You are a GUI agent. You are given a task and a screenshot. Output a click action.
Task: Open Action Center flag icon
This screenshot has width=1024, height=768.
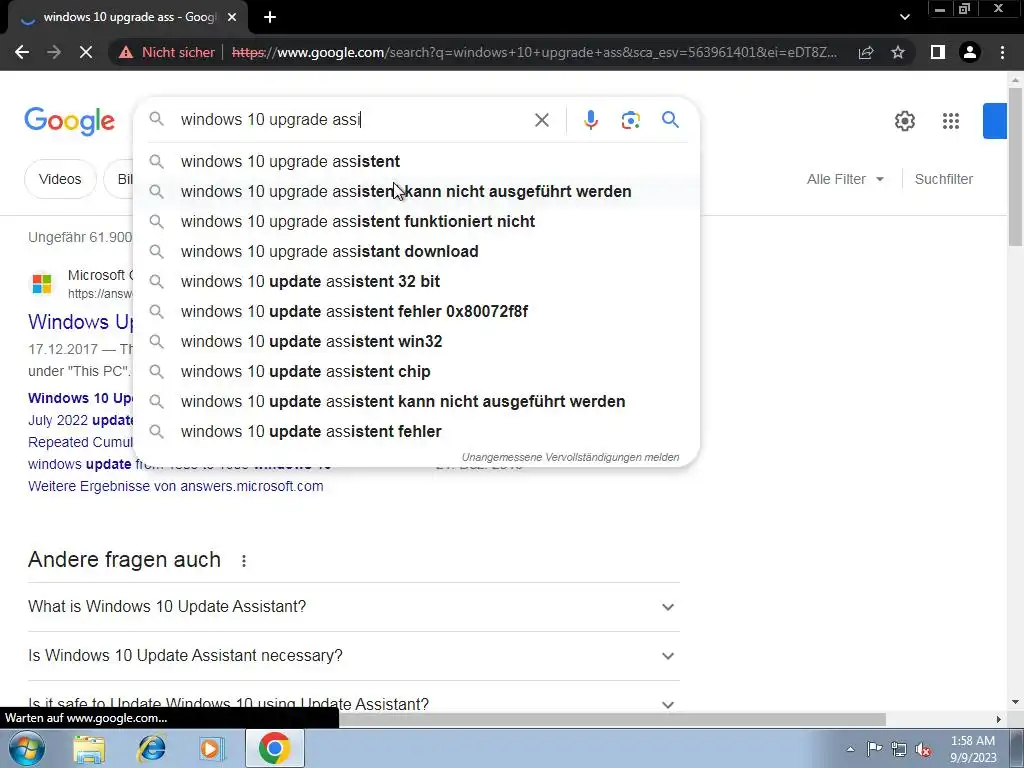874,749
